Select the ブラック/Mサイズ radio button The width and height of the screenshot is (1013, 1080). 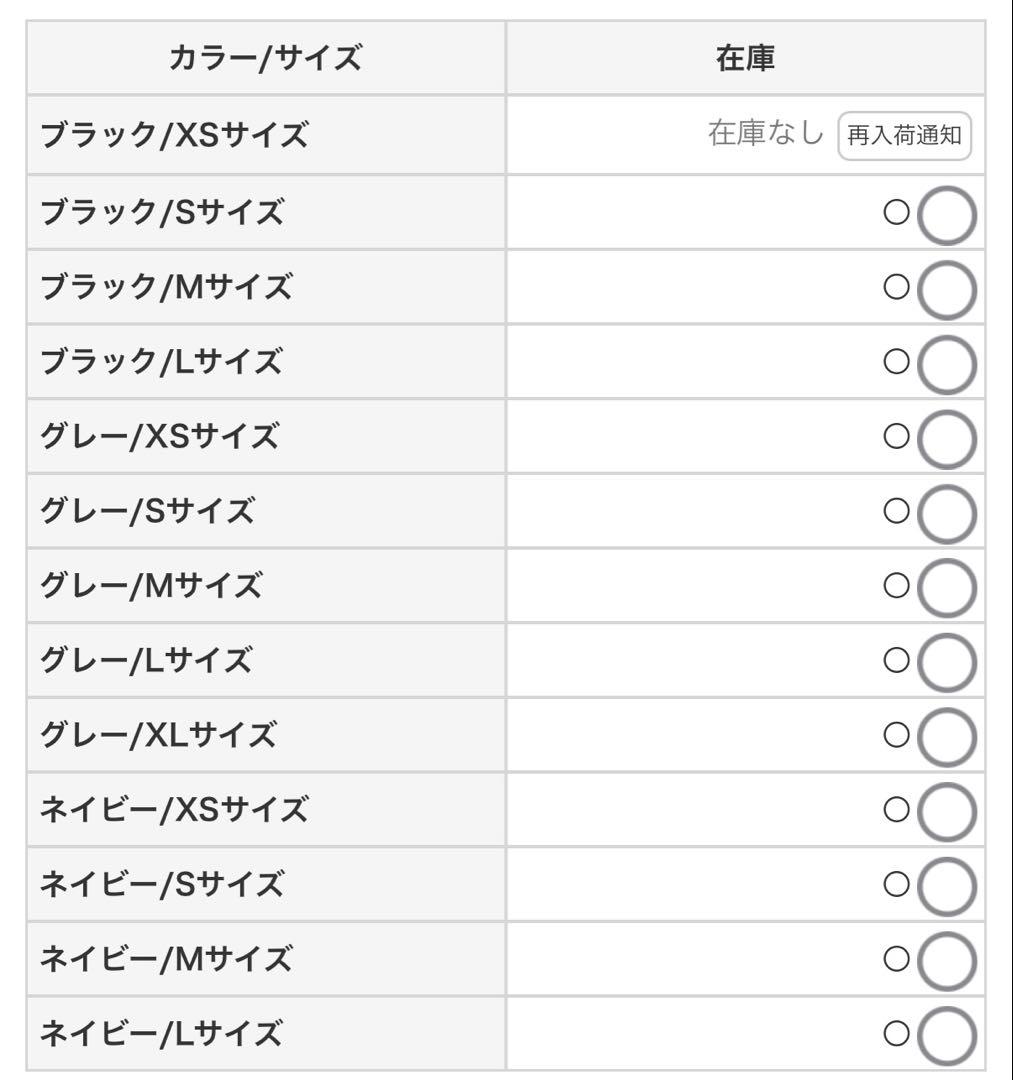(x=945, y=289)
